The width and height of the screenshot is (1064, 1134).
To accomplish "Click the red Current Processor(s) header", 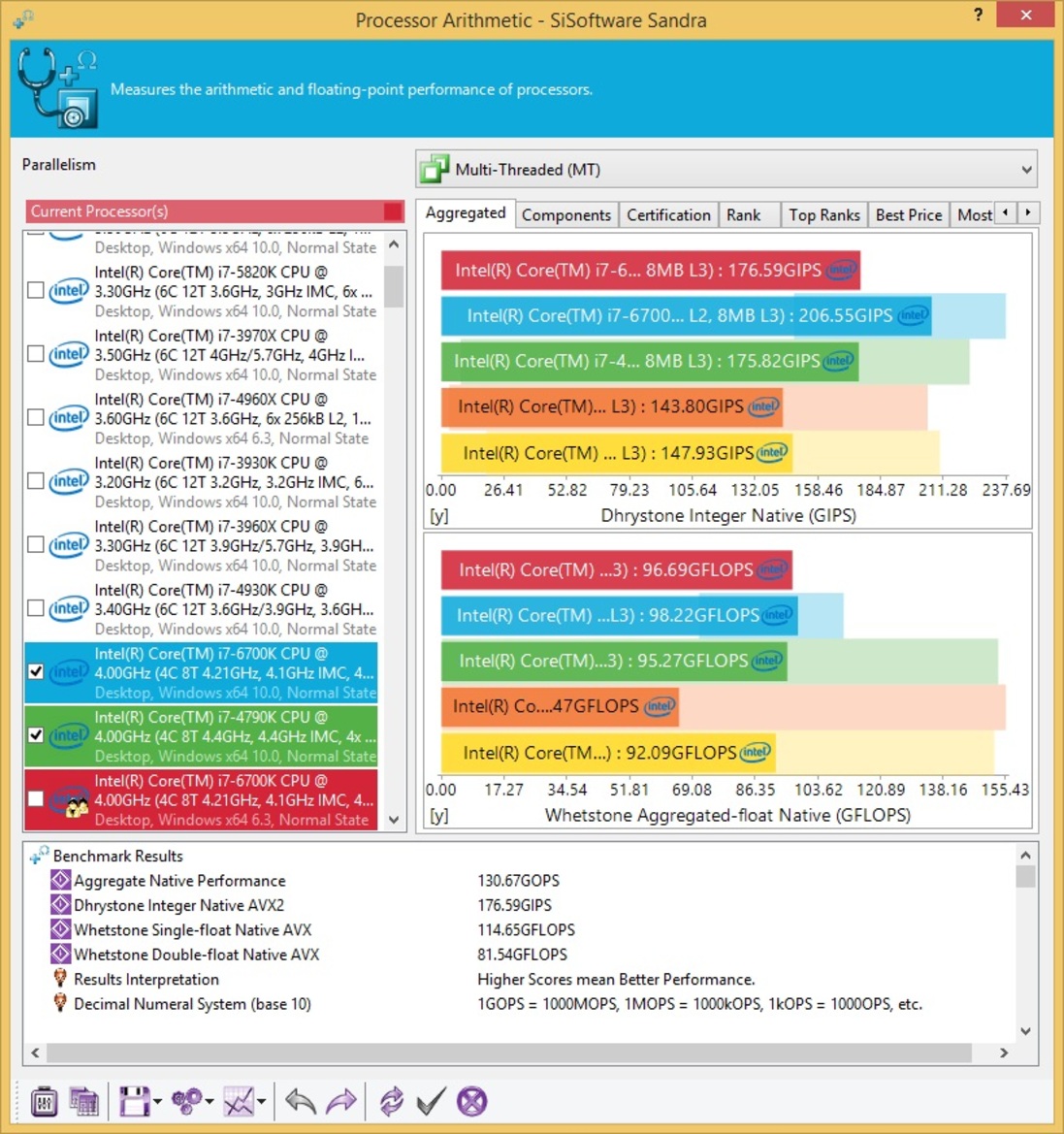I will click(x=214, y=211).
